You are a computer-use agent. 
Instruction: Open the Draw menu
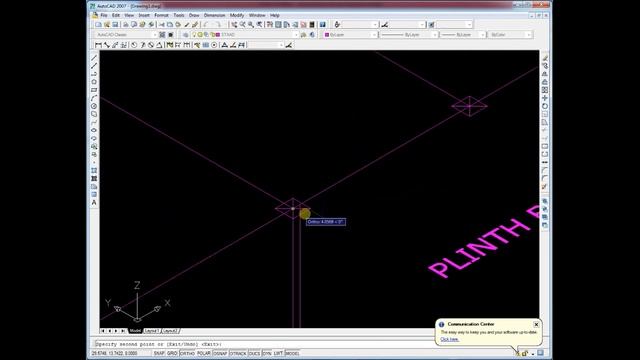(x=194, y=15)
